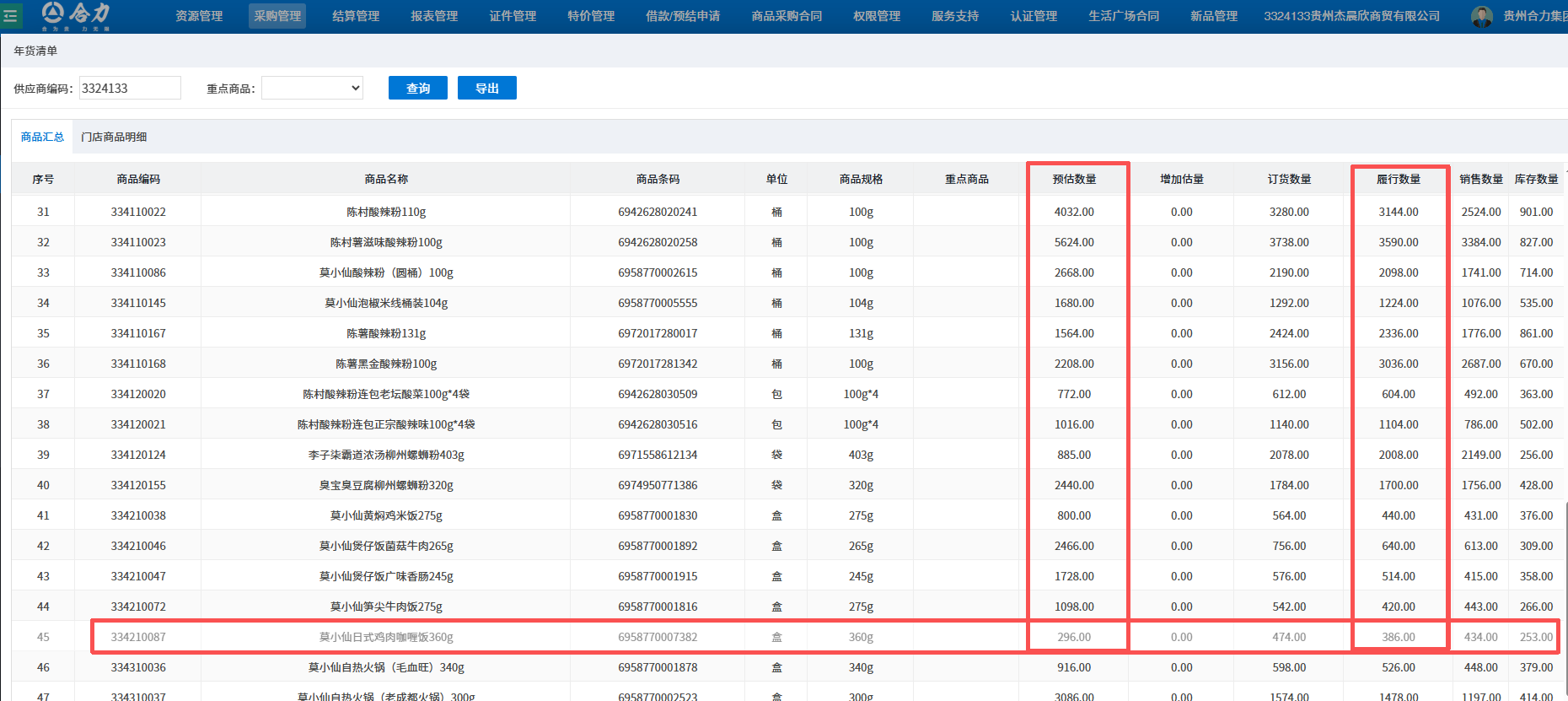Click the 预估数量 column header
Screen dimensions: 1568x701
pos(1074,179)
